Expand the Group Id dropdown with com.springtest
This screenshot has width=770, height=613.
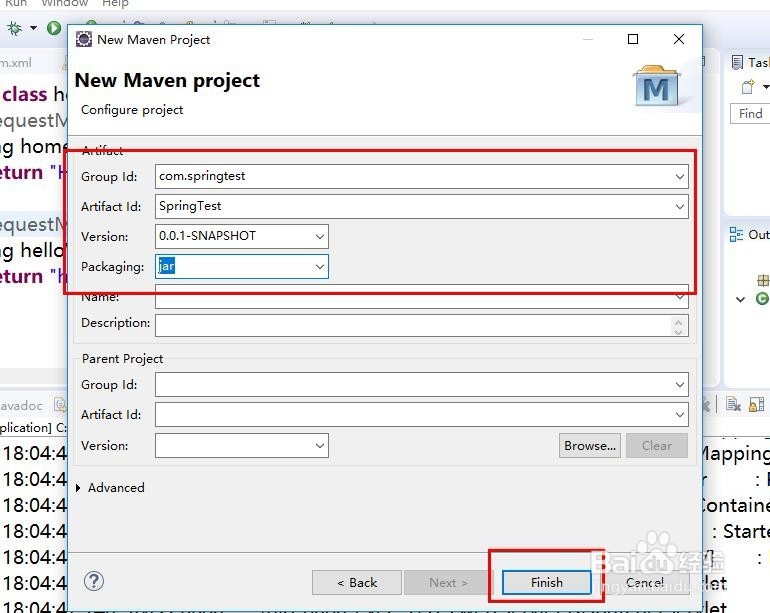pyautogui.click(x=680, y=177)
